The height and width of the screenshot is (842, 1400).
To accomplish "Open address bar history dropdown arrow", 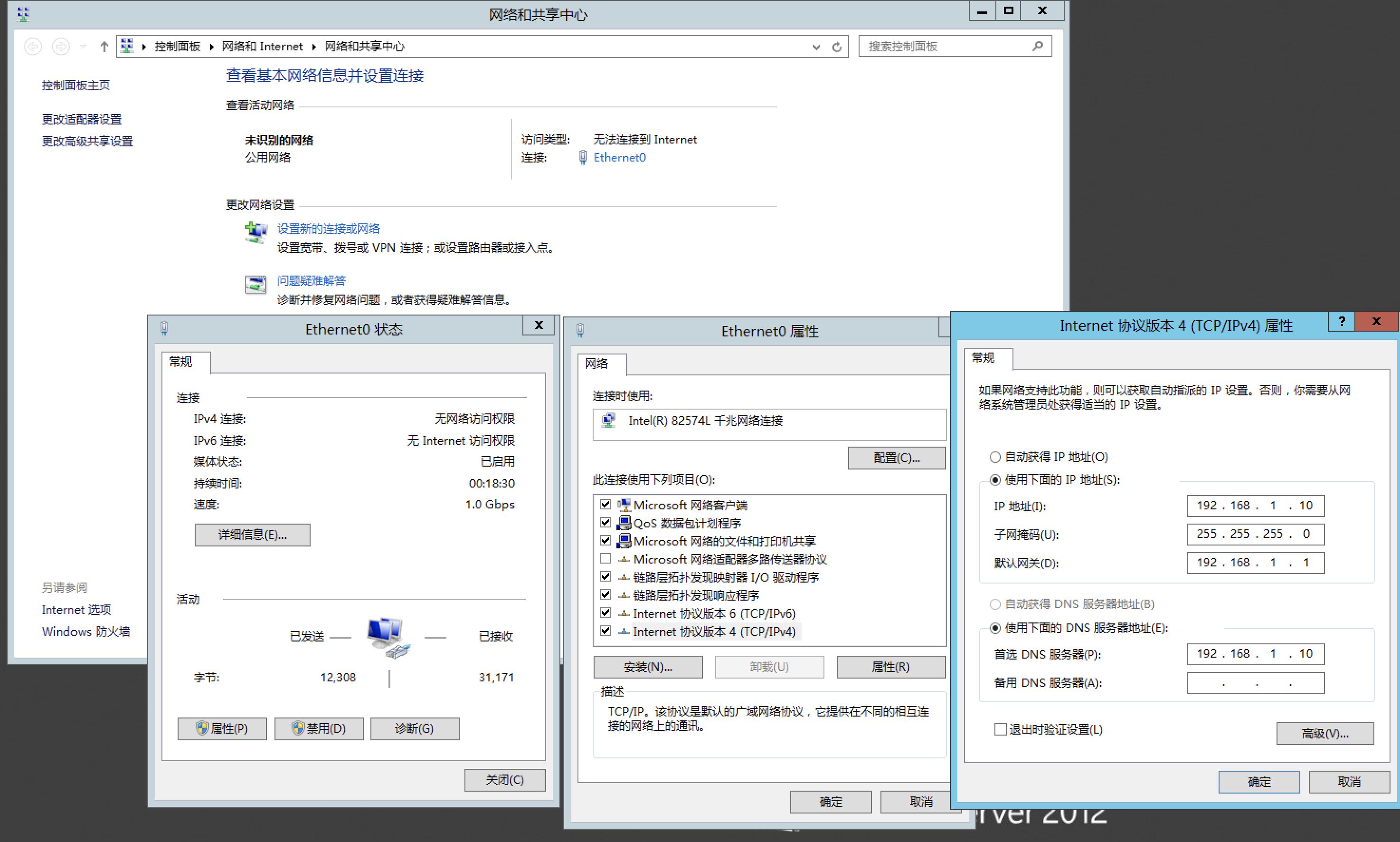I will coord(816,47).
